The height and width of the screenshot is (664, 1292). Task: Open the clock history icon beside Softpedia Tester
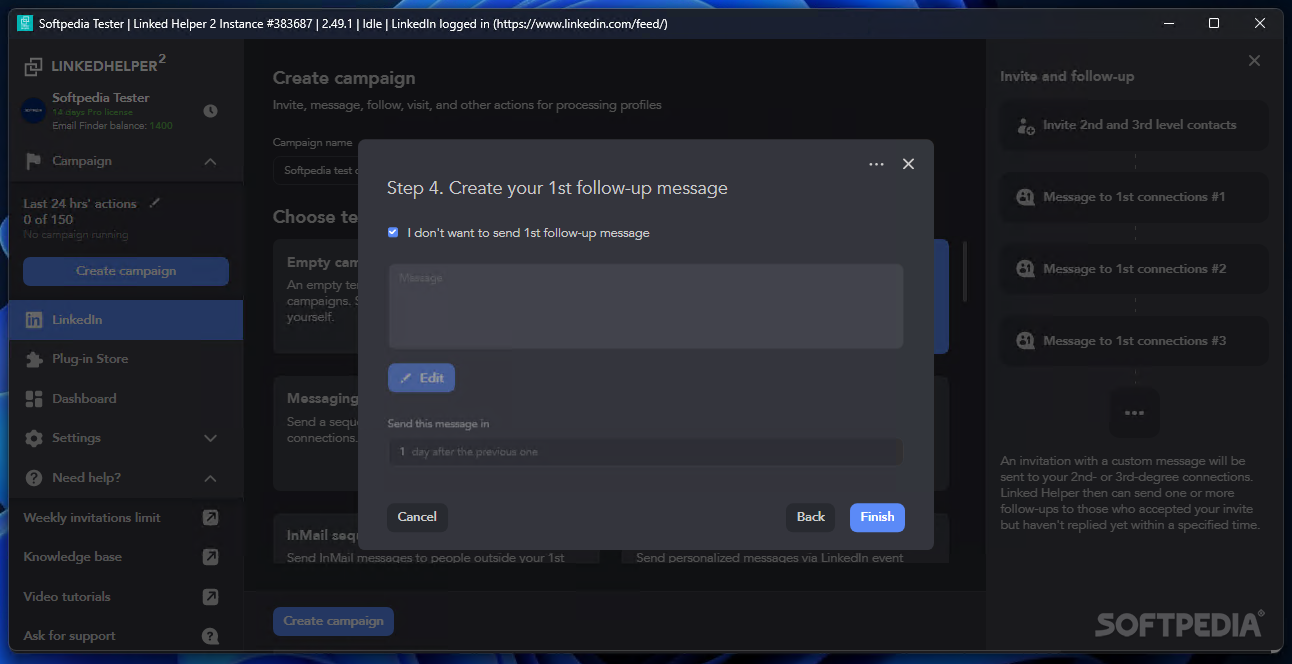(x=210, y=111)
